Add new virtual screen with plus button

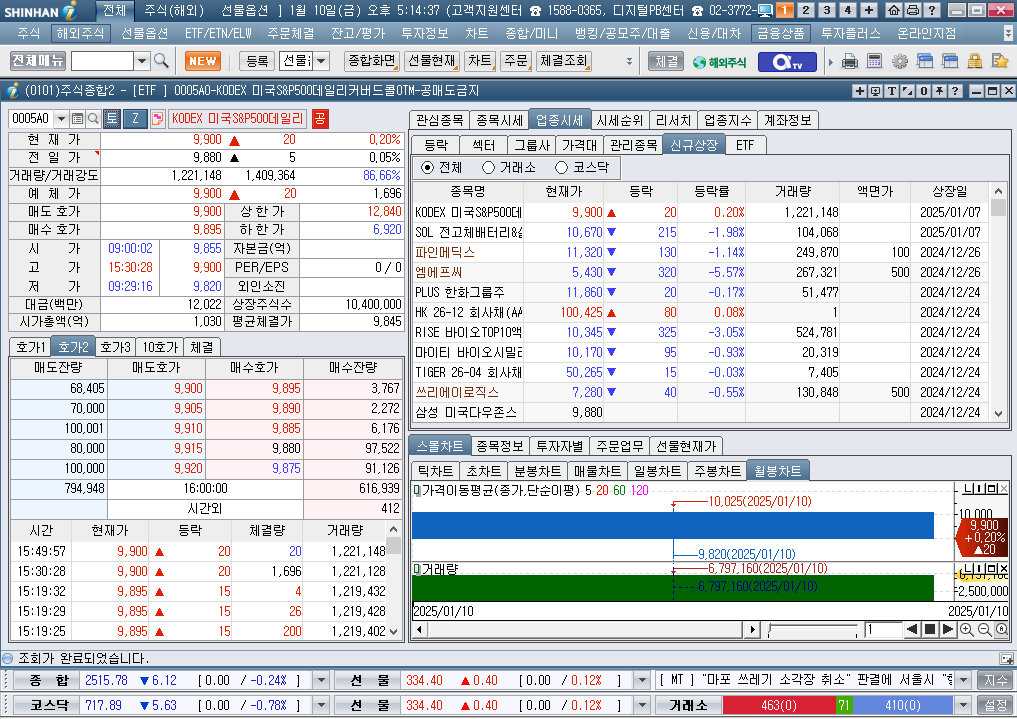(x=868, y=10)
